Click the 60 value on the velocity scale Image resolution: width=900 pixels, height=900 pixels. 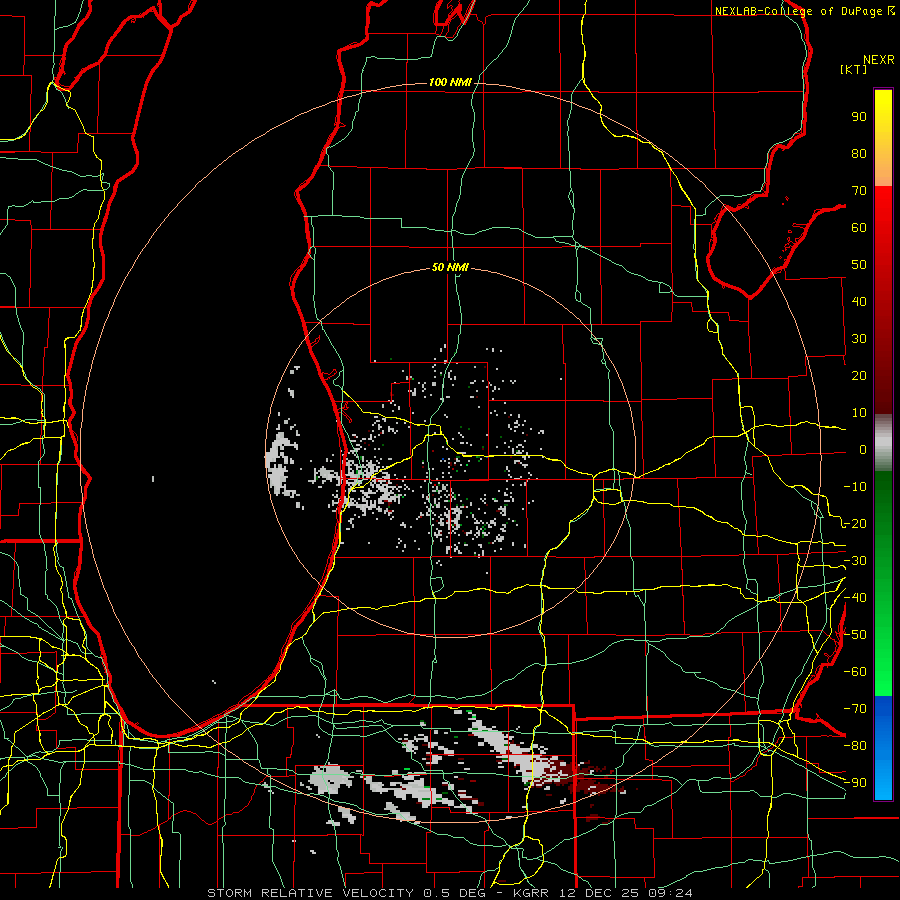coord(859,227)
